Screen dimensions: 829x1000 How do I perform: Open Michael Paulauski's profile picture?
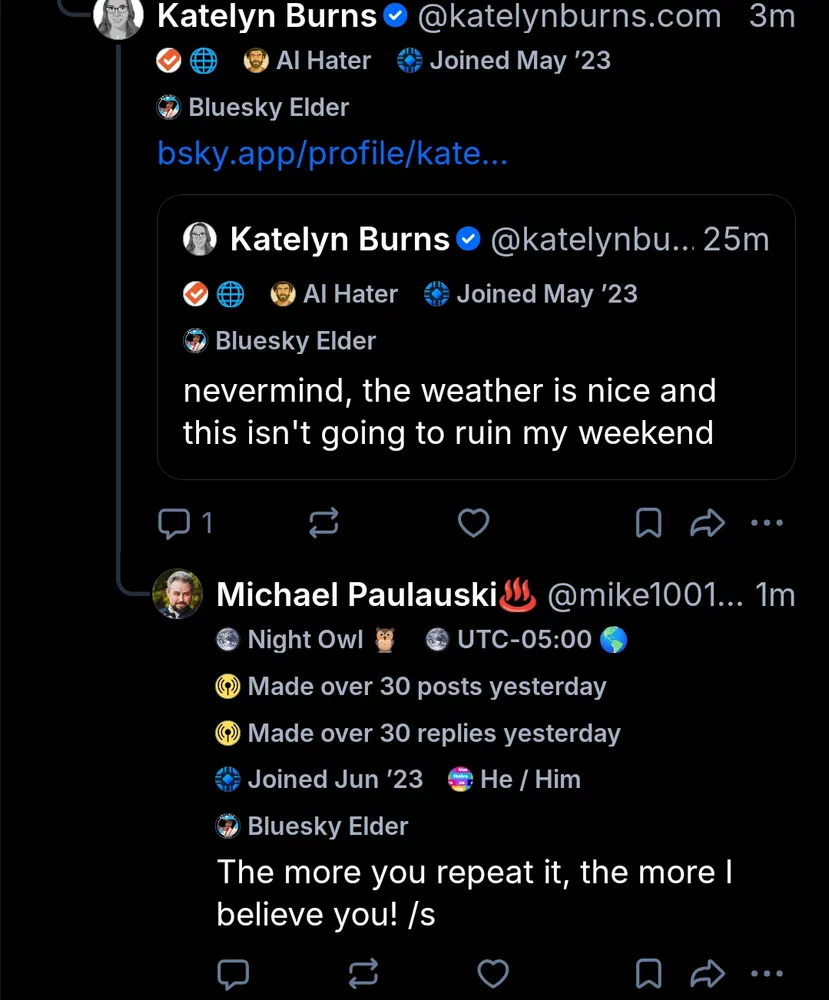pyautogui.click(x=177, y=594)
